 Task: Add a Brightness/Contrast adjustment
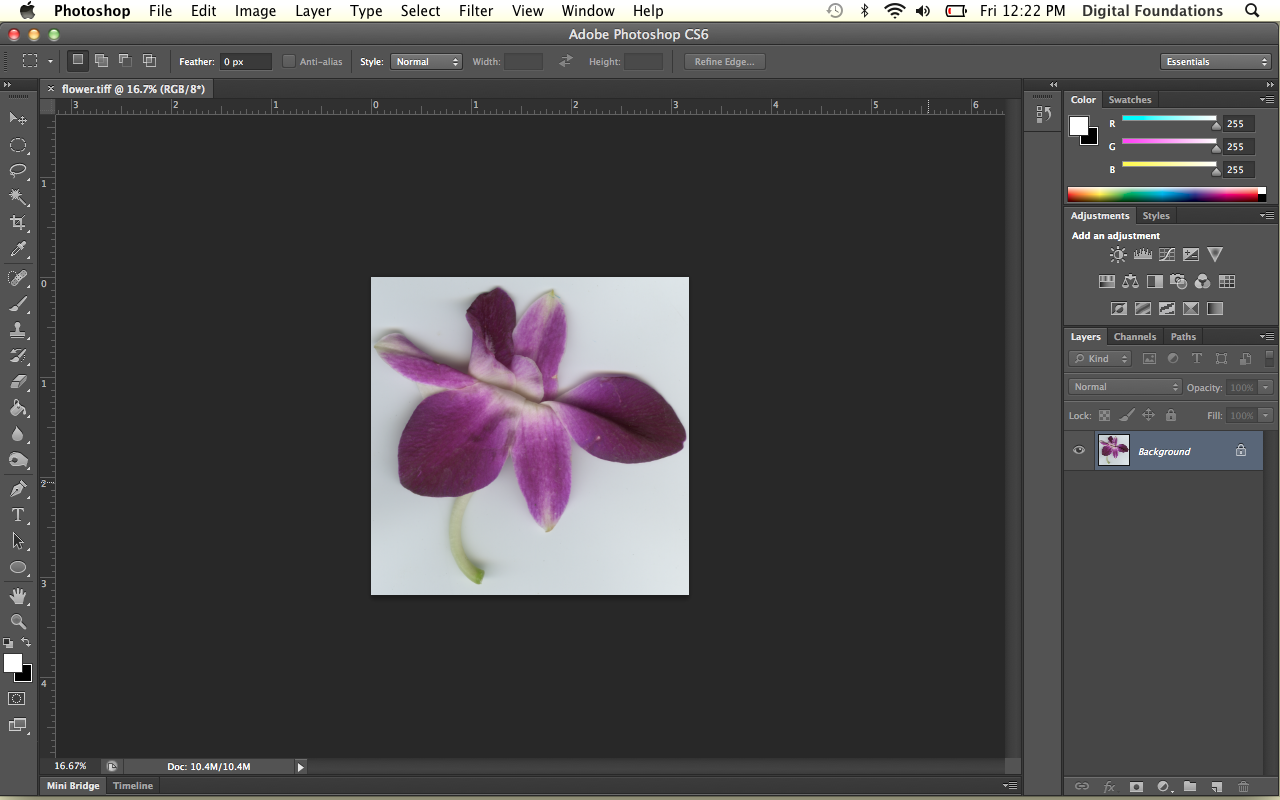[x=1118, y=254]
